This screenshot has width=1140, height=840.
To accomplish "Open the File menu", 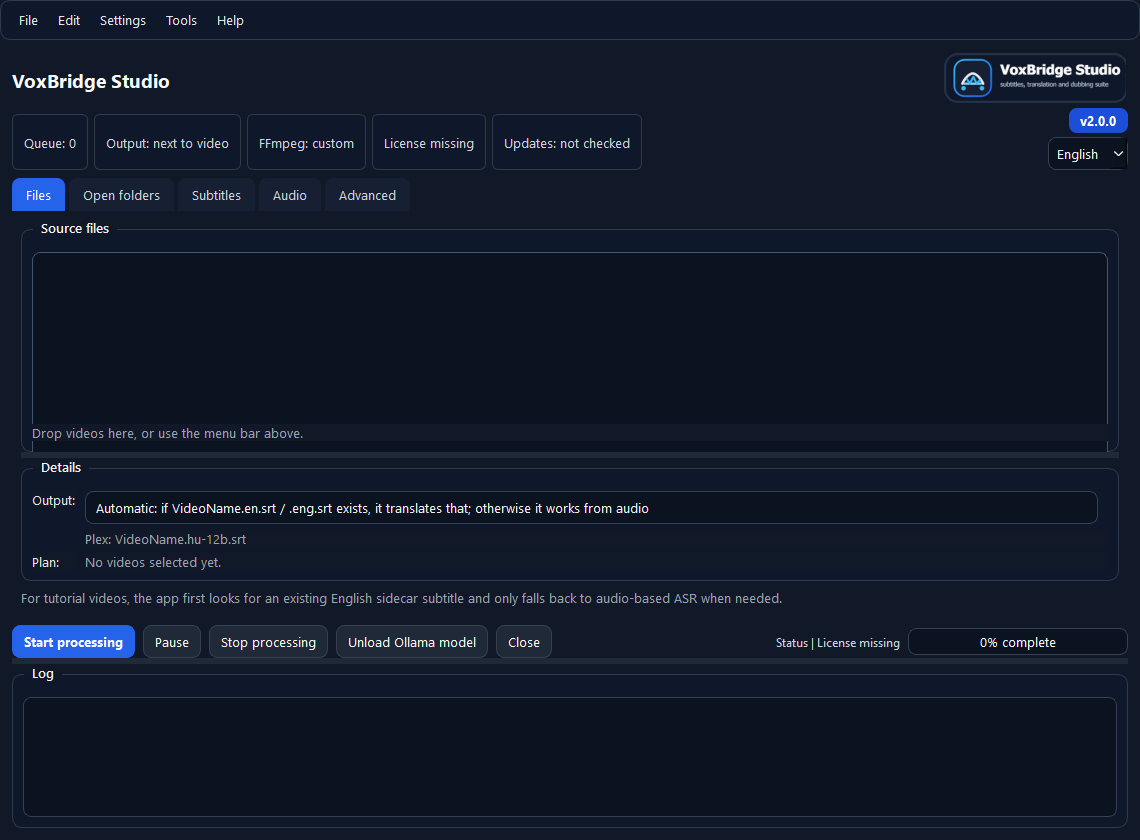I will tap(28, 20).
